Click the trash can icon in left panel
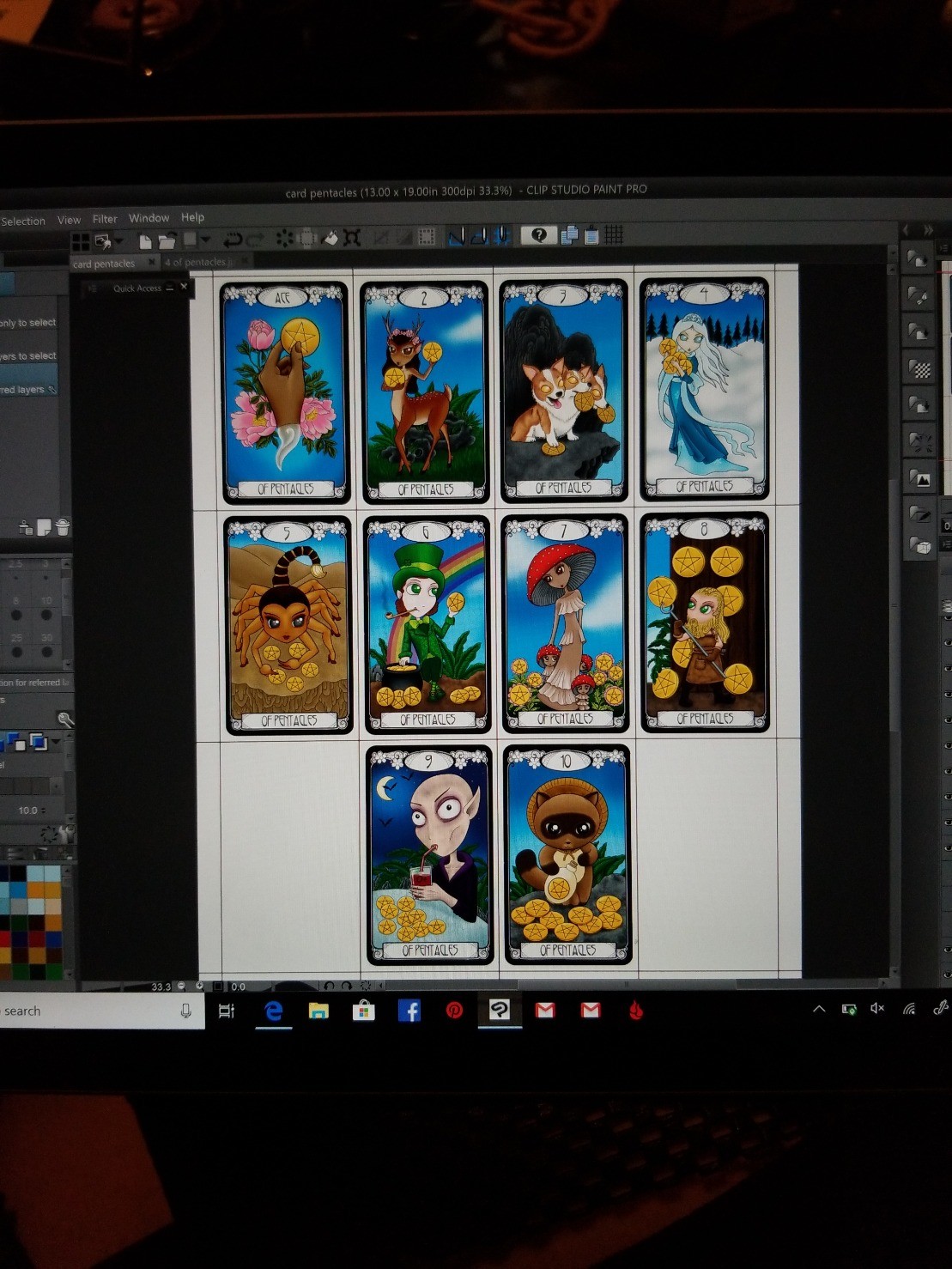 pyautogui.click(x=63, y=527)
